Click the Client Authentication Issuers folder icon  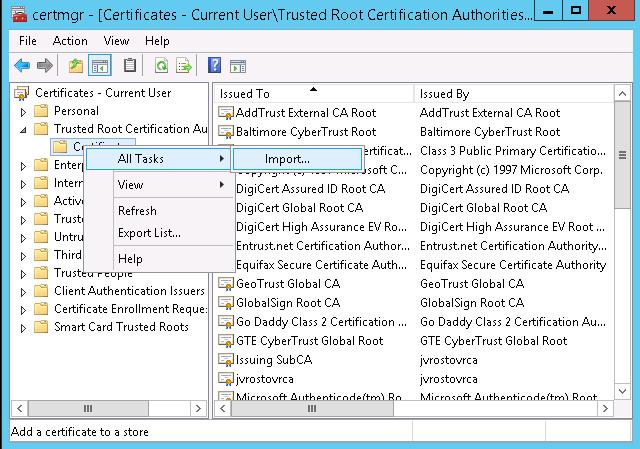[41, 291]
